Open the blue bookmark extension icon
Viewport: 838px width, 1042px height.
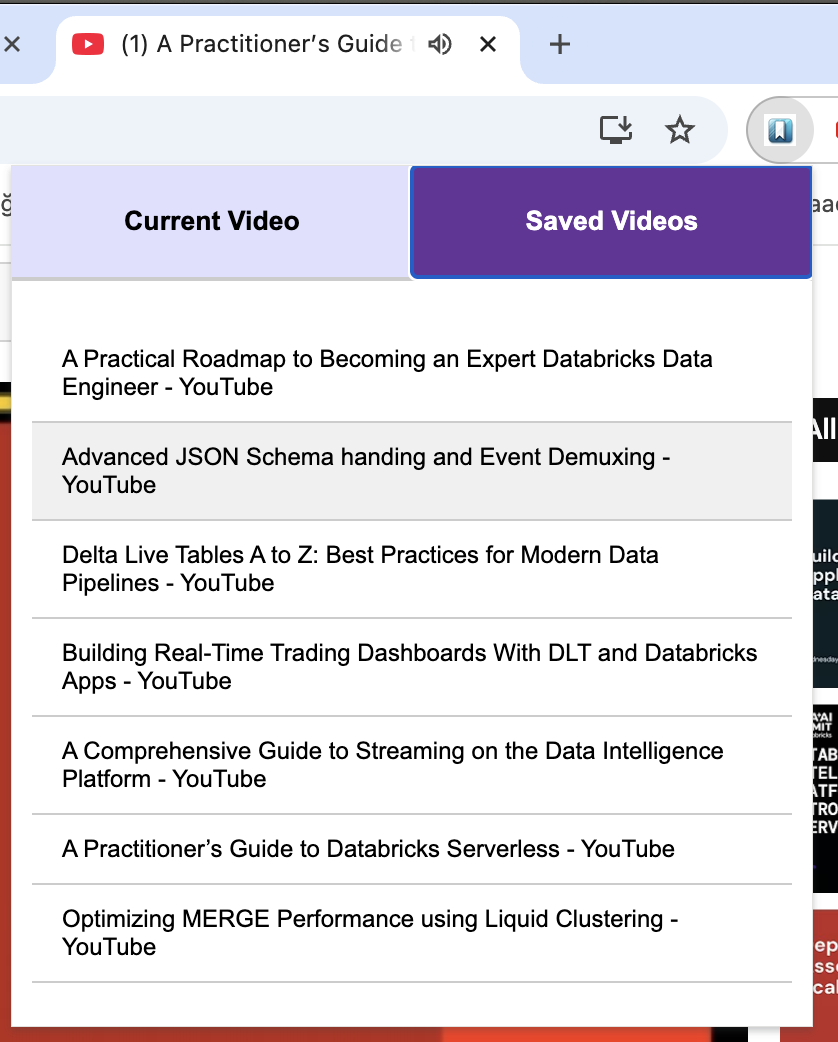(x=780, y=130)
